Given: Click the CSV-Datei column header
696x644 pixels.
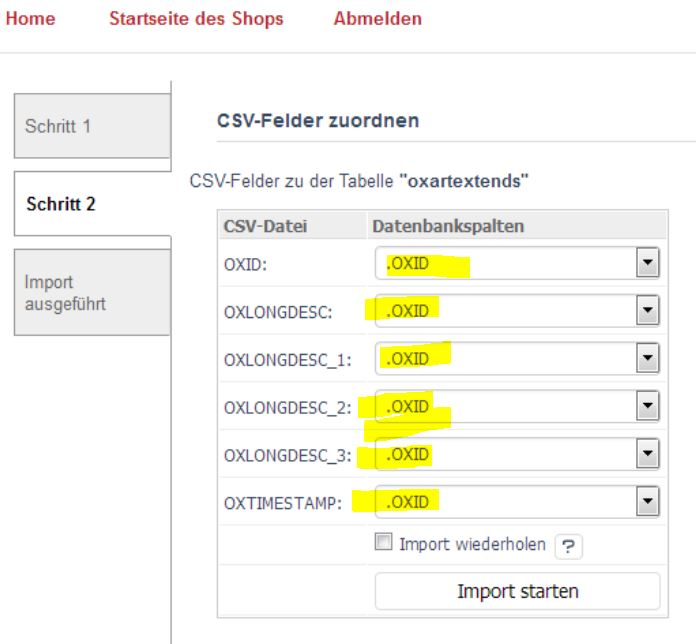Looking at the screenshot, I should (x=264, y=227).
